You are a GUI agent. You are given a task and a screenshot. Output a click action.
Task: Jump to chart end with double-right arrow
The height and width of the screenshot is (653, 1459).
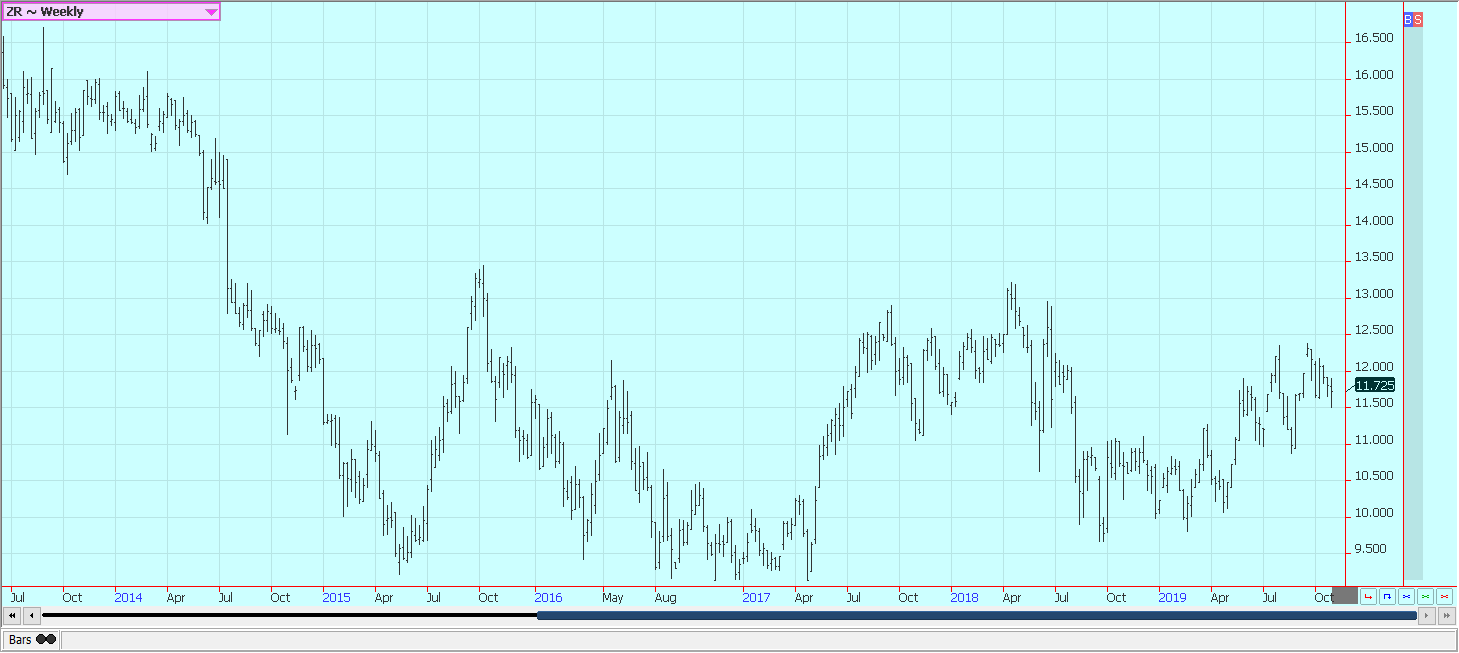[x=1446, y=616]
